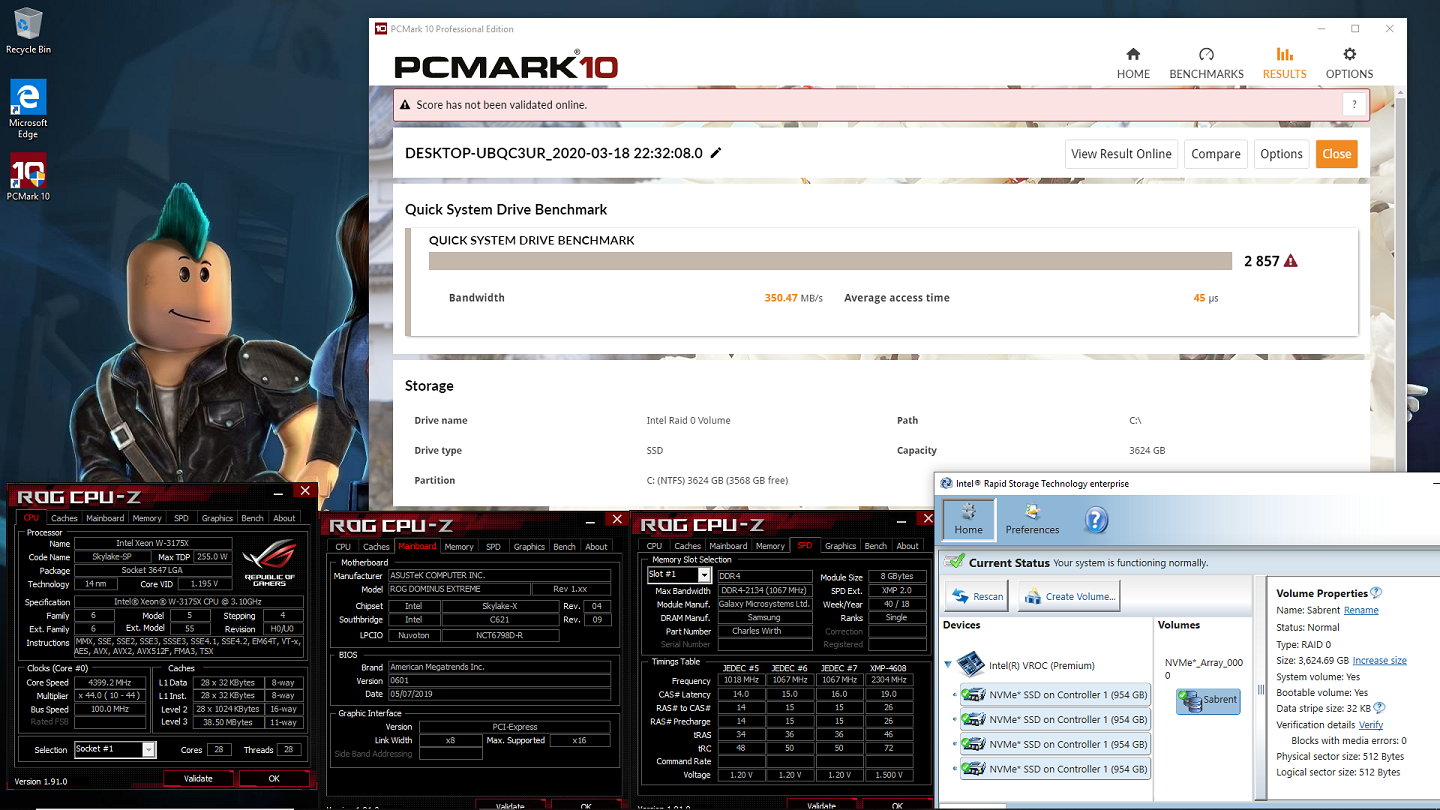Click the American Megatrends Inc. BIOS brand field
The height and width of the screenshot is (810, 1440).
pyautogui.click(x=498, y=667)
